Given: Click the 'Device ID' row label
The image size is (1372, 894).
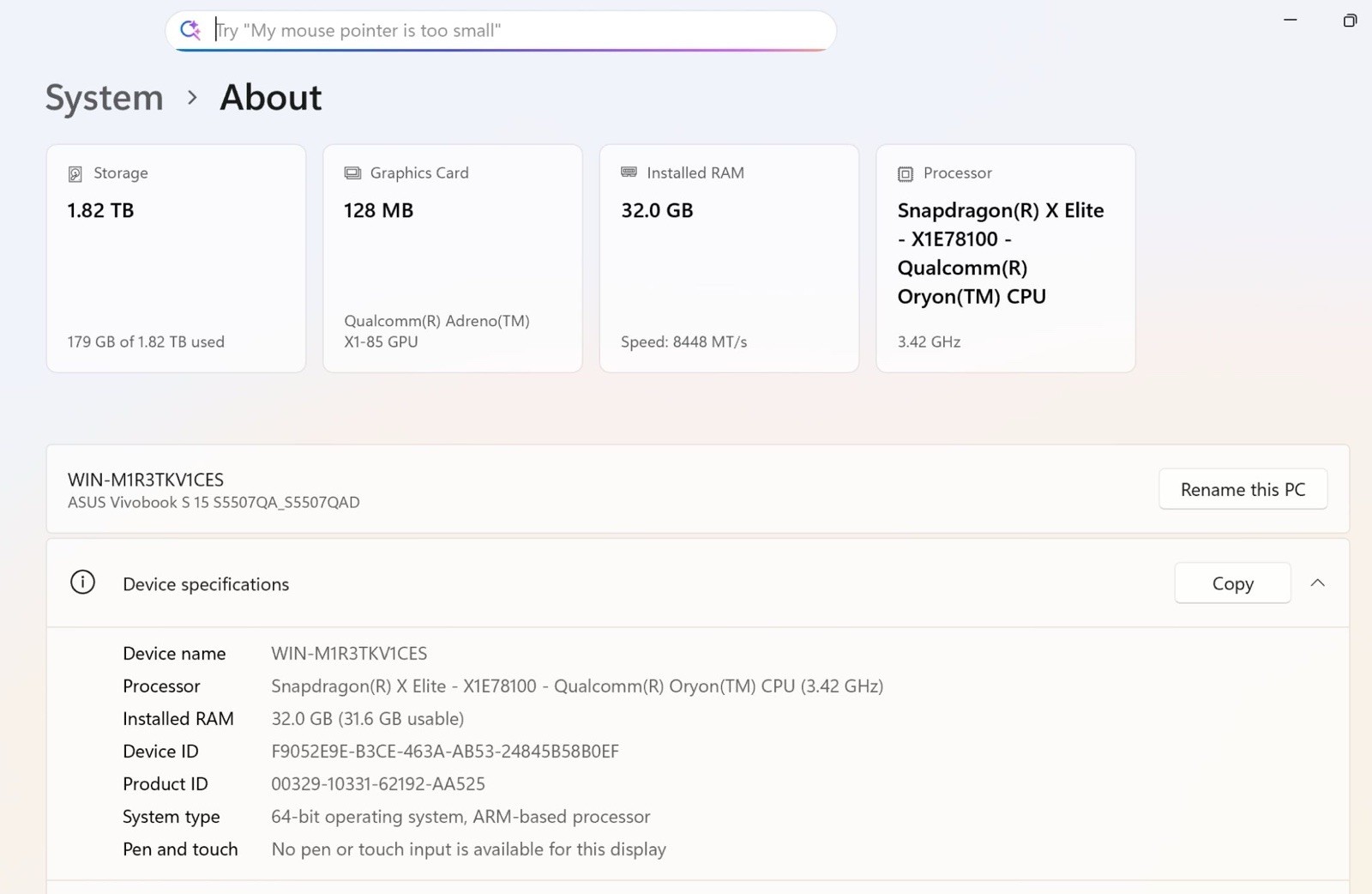Looking at the screenshot, I should pyautogui.click(x=160, y=751).
